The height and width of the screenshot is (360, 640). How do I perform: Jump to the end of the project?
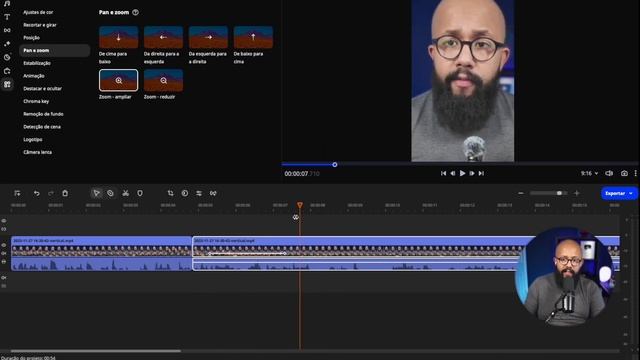pyautogui.click(x=481, y=173)
